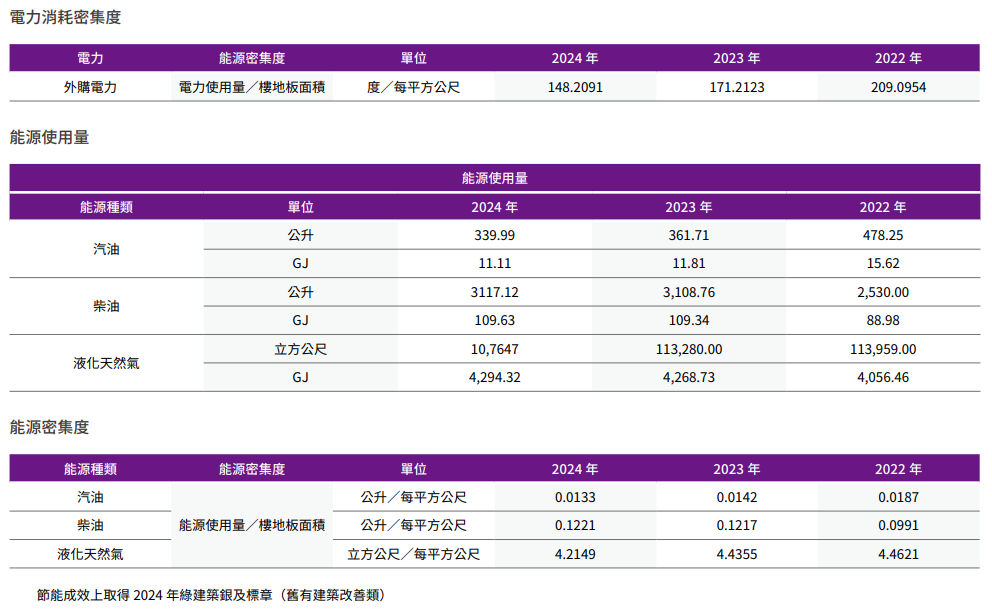Image resolution: width=992 pixels, height=610 pixels.
Task: Select diesel value 3117.12
Action: 495,292
